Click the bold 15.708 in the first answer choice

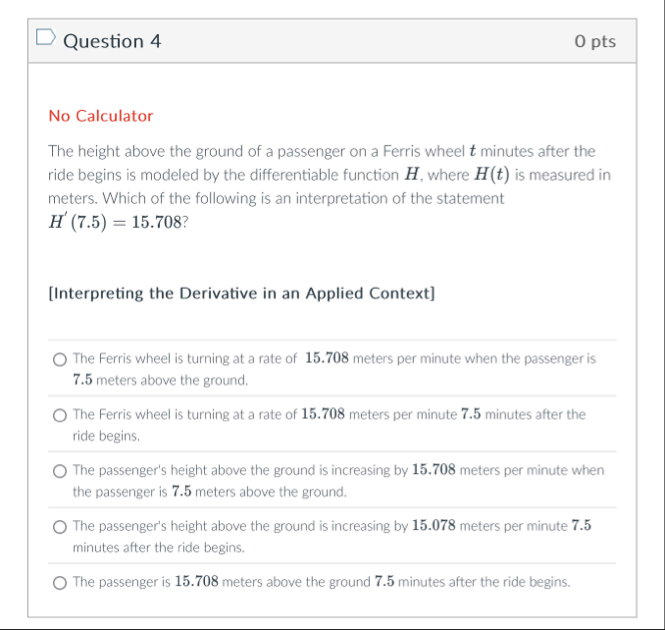[x=326, y=358]
